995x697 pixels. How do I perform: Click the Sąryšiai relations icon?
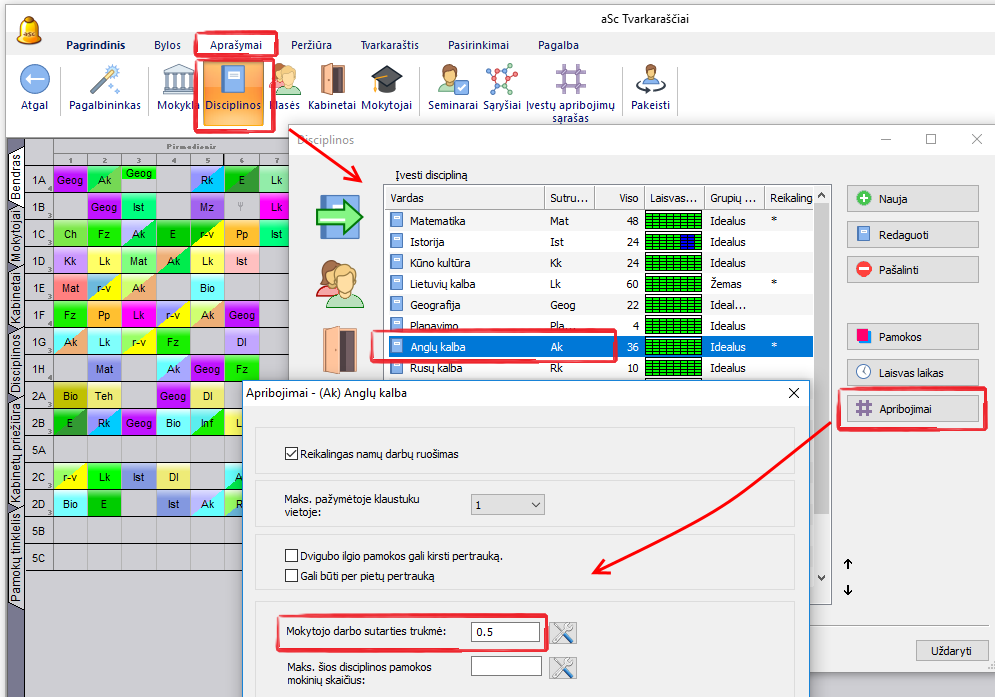point(501,81)
